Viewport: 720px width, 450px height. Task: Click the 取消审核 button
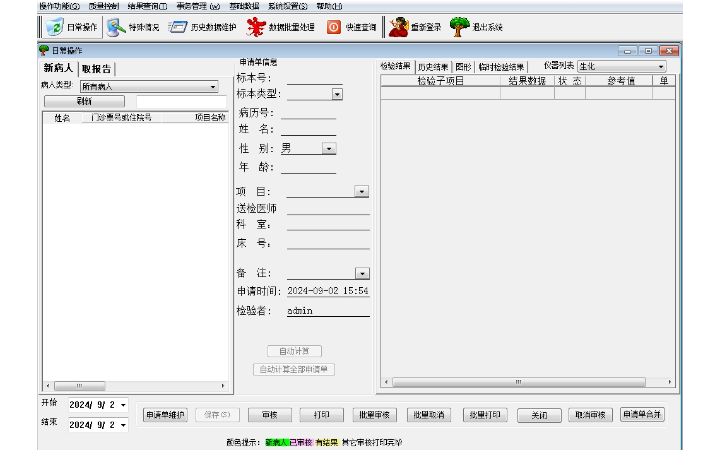pos(591,415)
